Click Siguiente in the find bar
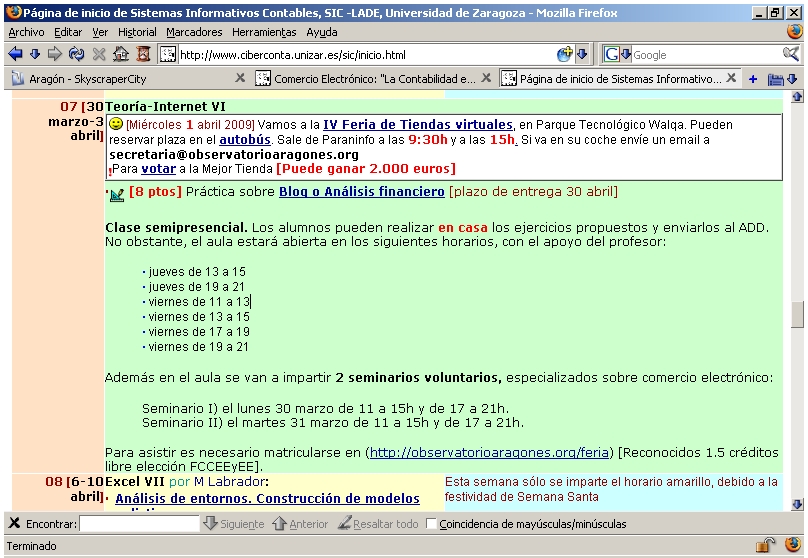The image size is (808, 558). coord(233,523)
